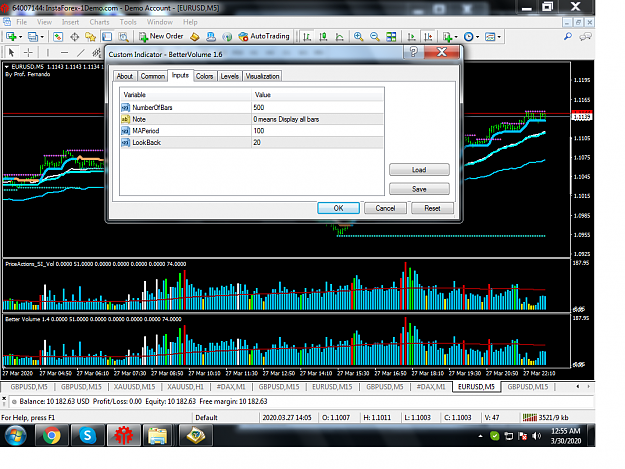Open the Insert menu
625x469 pixels.
(70, 22)
